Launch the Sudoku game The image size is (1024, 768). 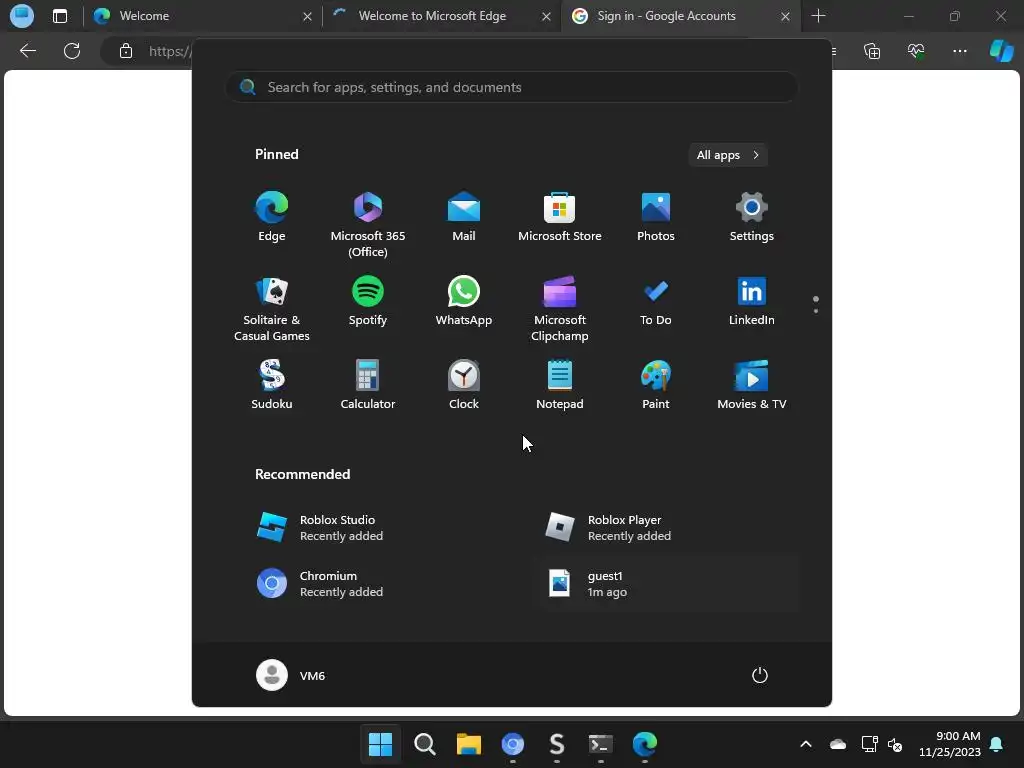click(272, 385)
